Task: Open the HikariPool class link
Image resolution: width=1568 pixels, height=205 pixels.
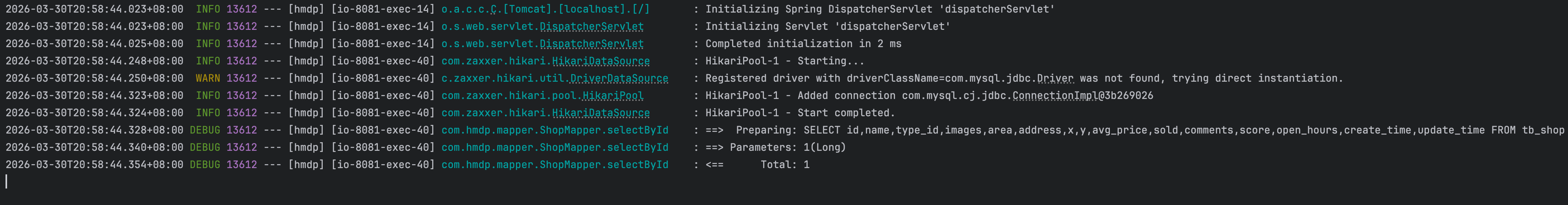Action: (x=613, y=96)
